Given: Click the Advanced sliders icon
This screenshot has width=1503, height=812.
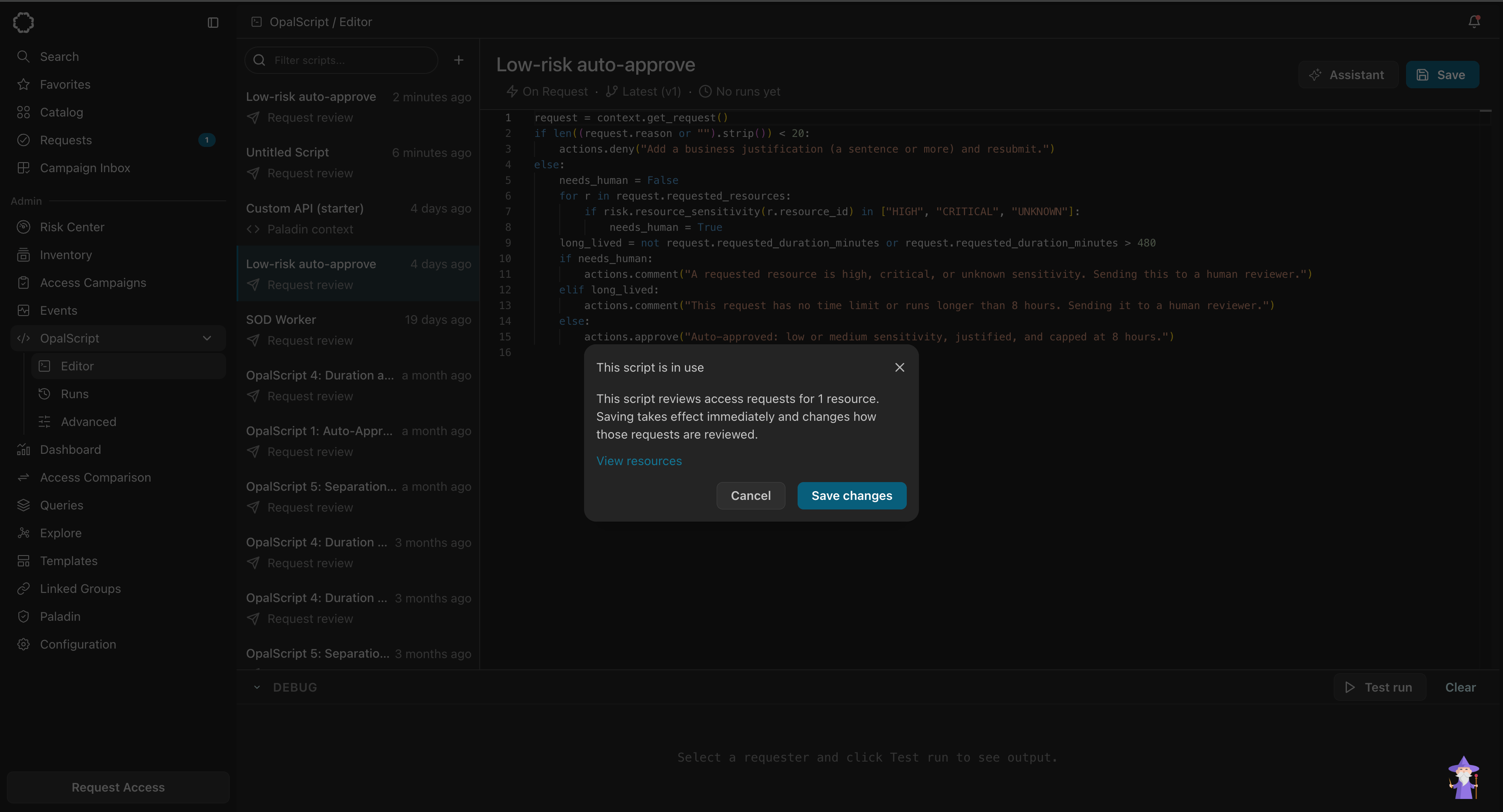Looking at the screenshot, I should tap(44, 422).
